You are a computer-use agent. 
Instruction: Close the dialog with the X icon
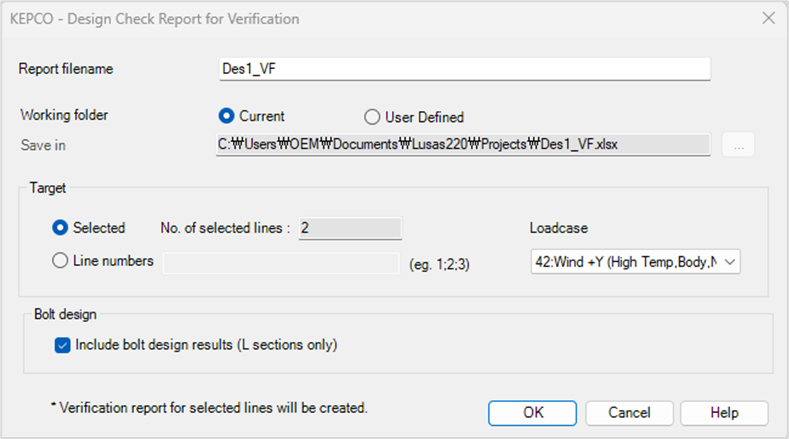[768, 18]
